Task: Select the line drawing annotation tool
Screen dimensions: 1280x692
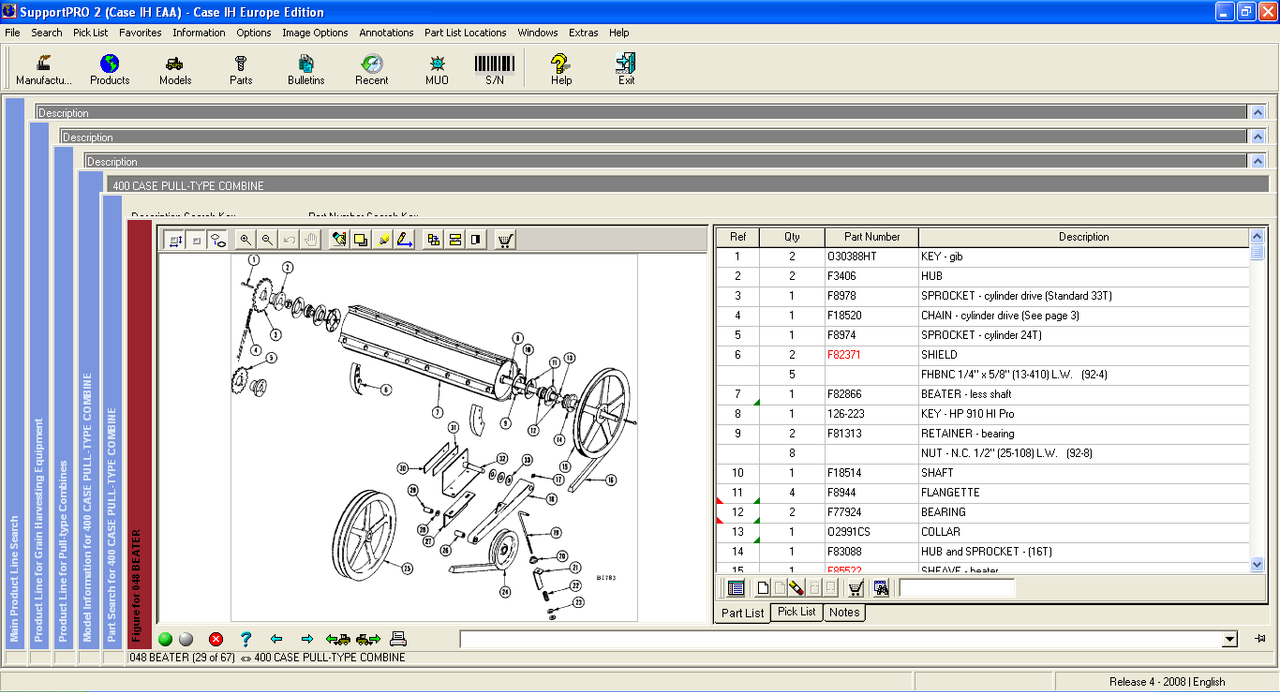Action: [x=405, y=240]
